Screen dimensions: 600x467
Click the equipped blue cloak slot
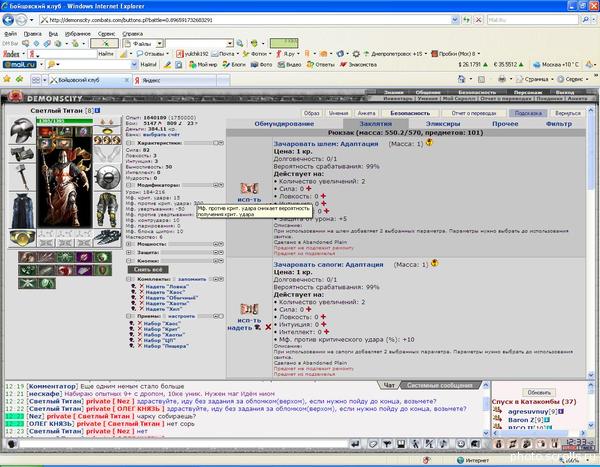(x=22, y=211)
